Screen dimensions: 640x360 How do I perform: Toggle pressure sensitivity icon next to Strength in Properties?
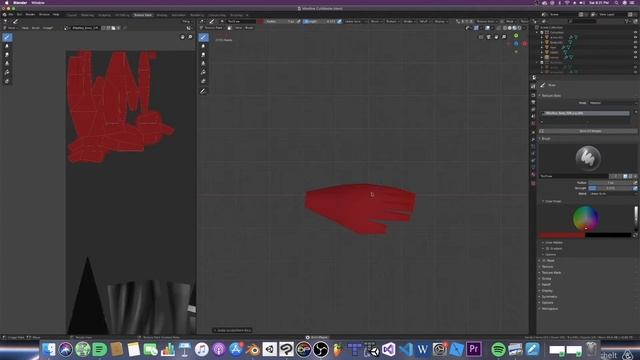tap(635, 188)
